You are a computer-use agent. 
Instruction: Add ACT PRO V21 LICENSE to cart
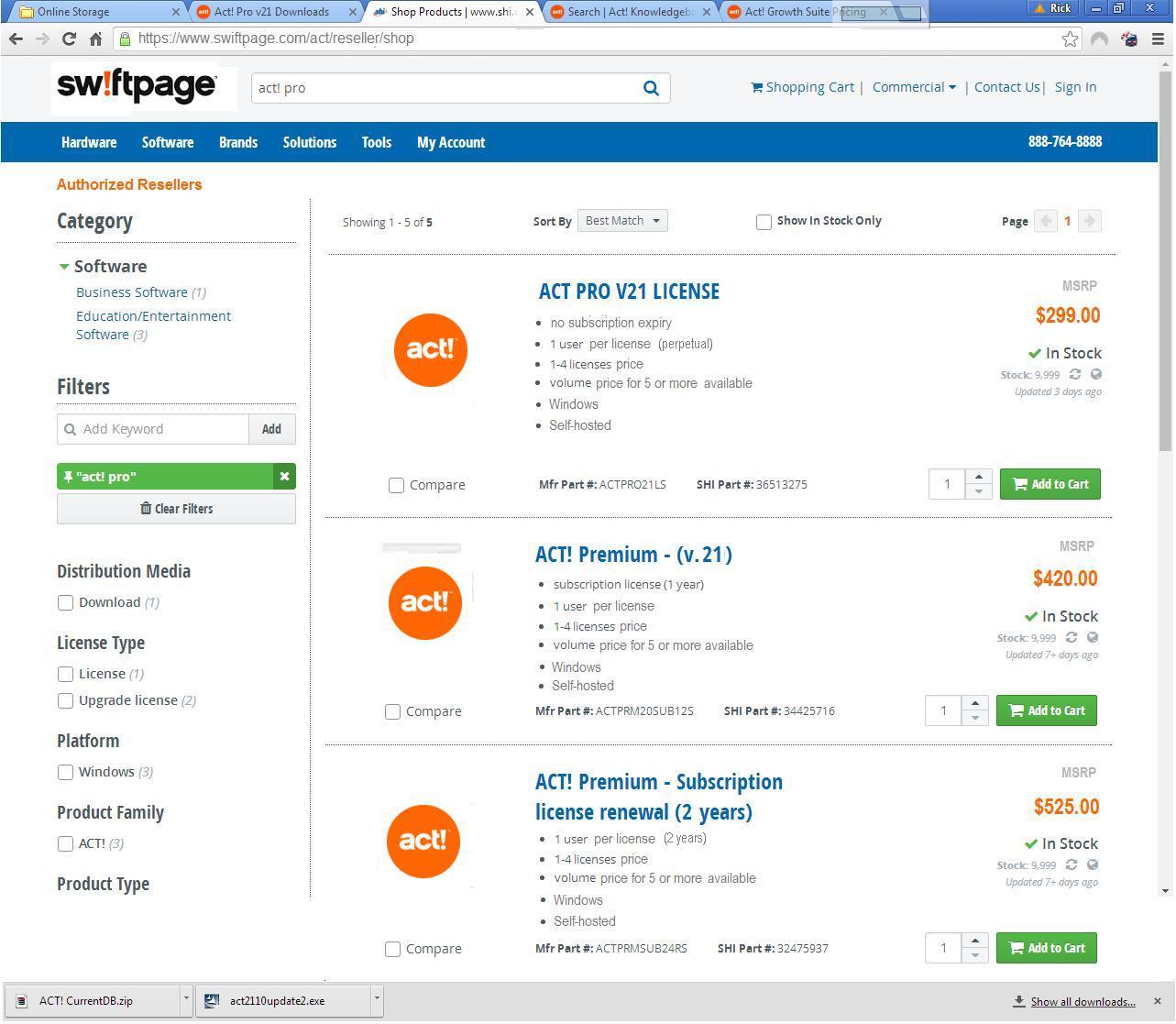(1050, 484)
